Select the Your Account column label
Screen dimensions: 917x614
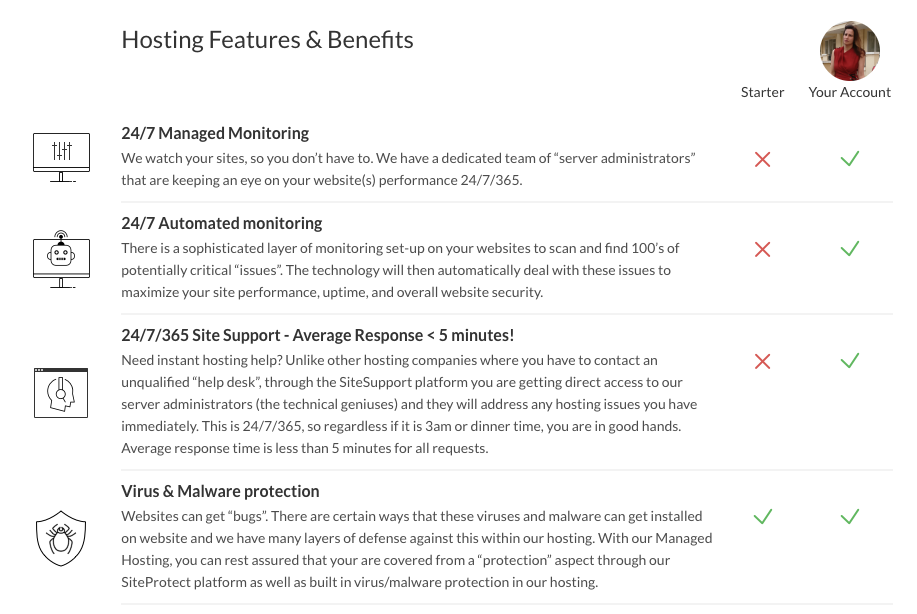point(849,92)
